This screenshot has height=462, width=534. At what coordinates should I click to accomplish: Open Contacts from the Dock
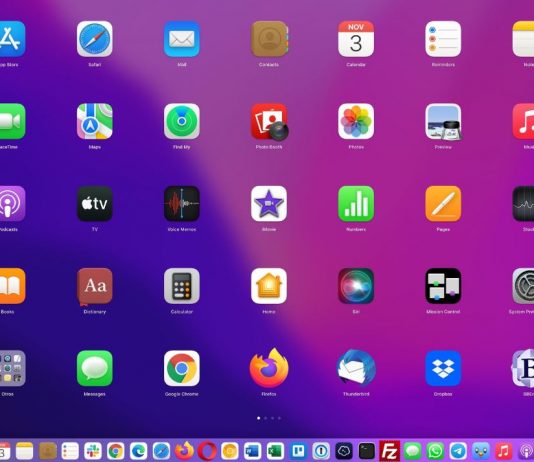[47, 451]
